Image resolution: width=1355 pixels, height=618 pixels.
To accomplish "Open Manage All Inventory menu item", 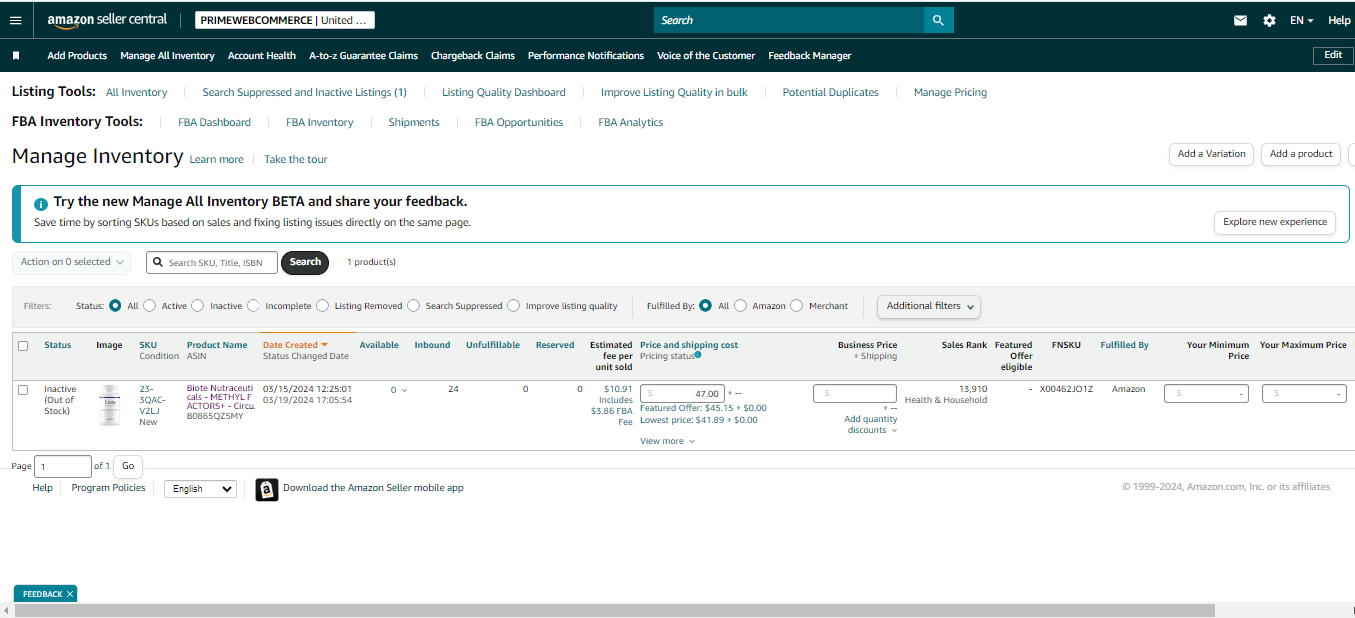I will click(x=167, y=56).
